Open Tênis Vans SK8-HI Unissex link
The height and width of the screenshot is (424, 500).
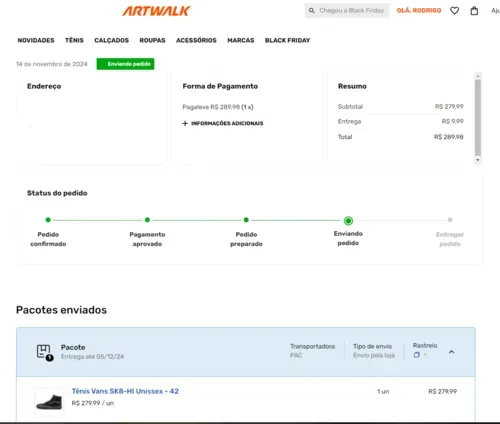[125, 391]
